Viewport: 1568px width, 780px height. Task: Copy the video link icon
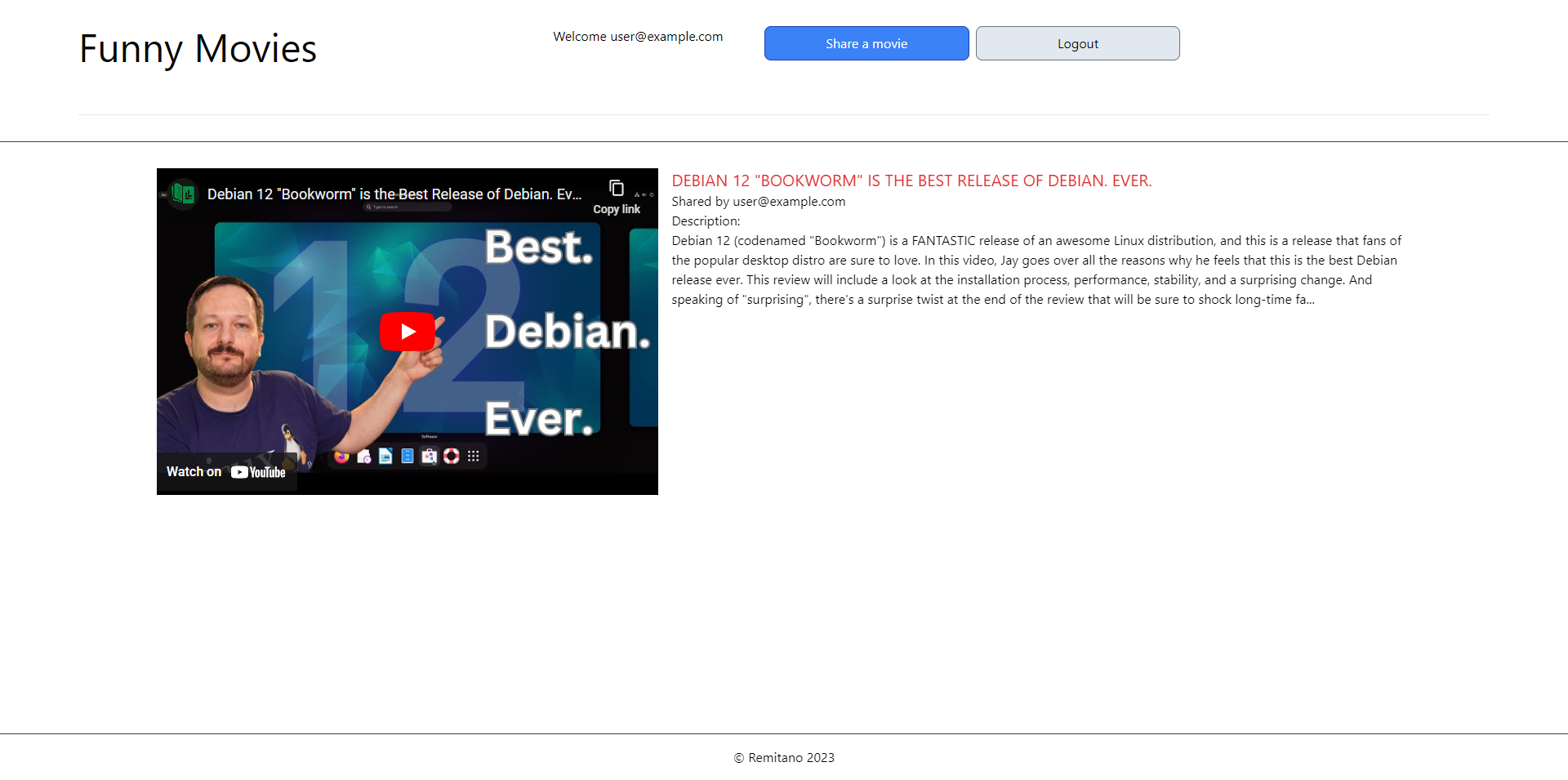click(617, 197)
